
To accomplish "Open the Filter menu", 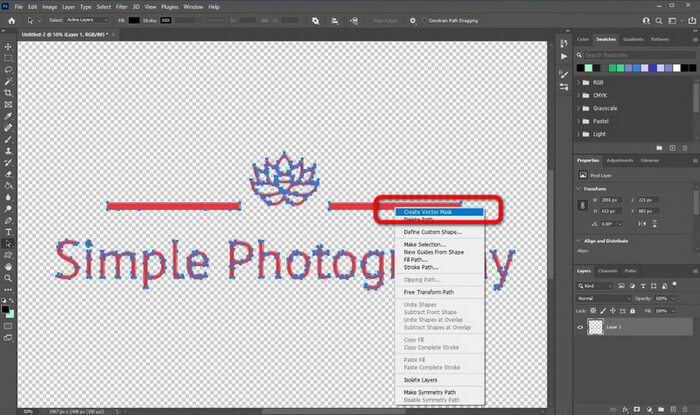I will click(x=121, y=7).
